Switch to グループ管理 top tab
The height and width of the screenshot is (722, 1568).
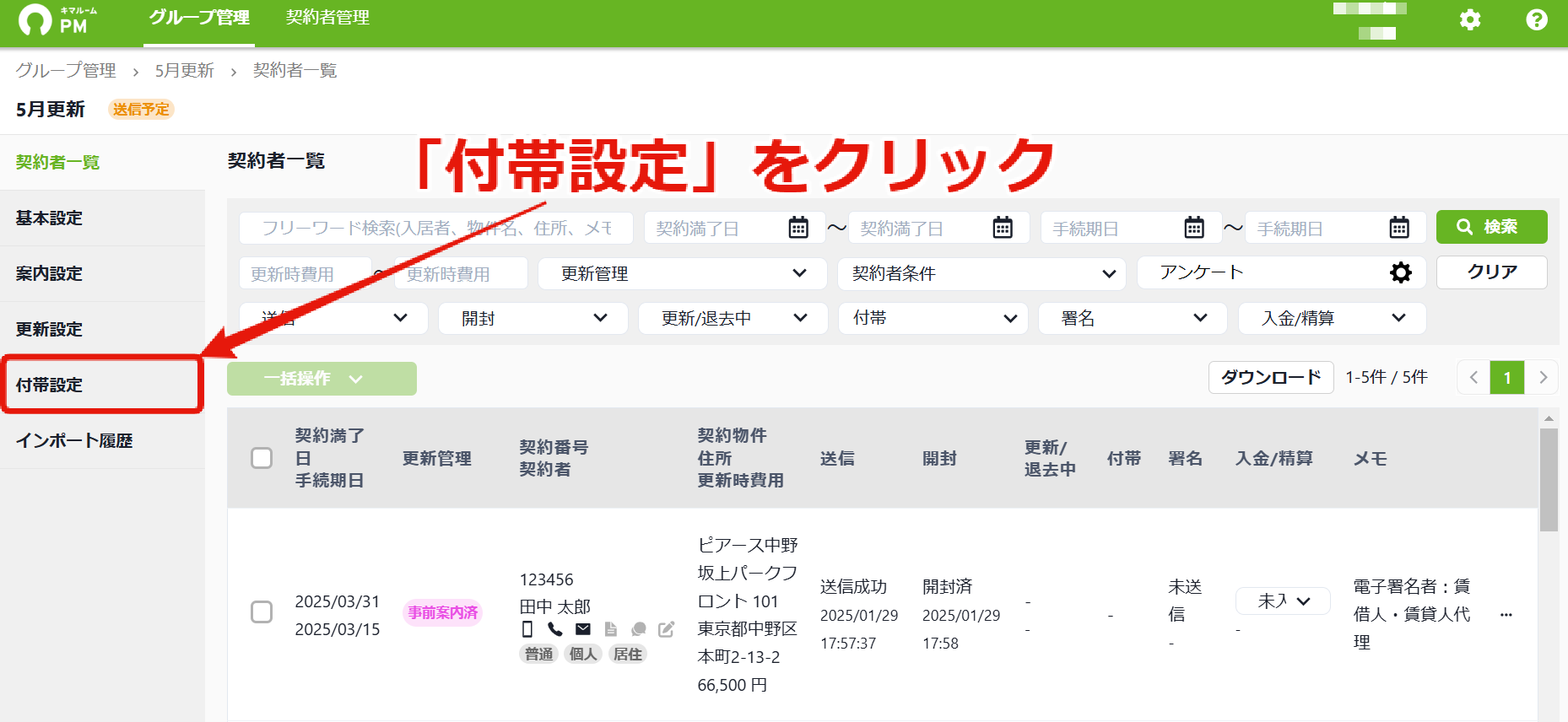tap(199, 18)
